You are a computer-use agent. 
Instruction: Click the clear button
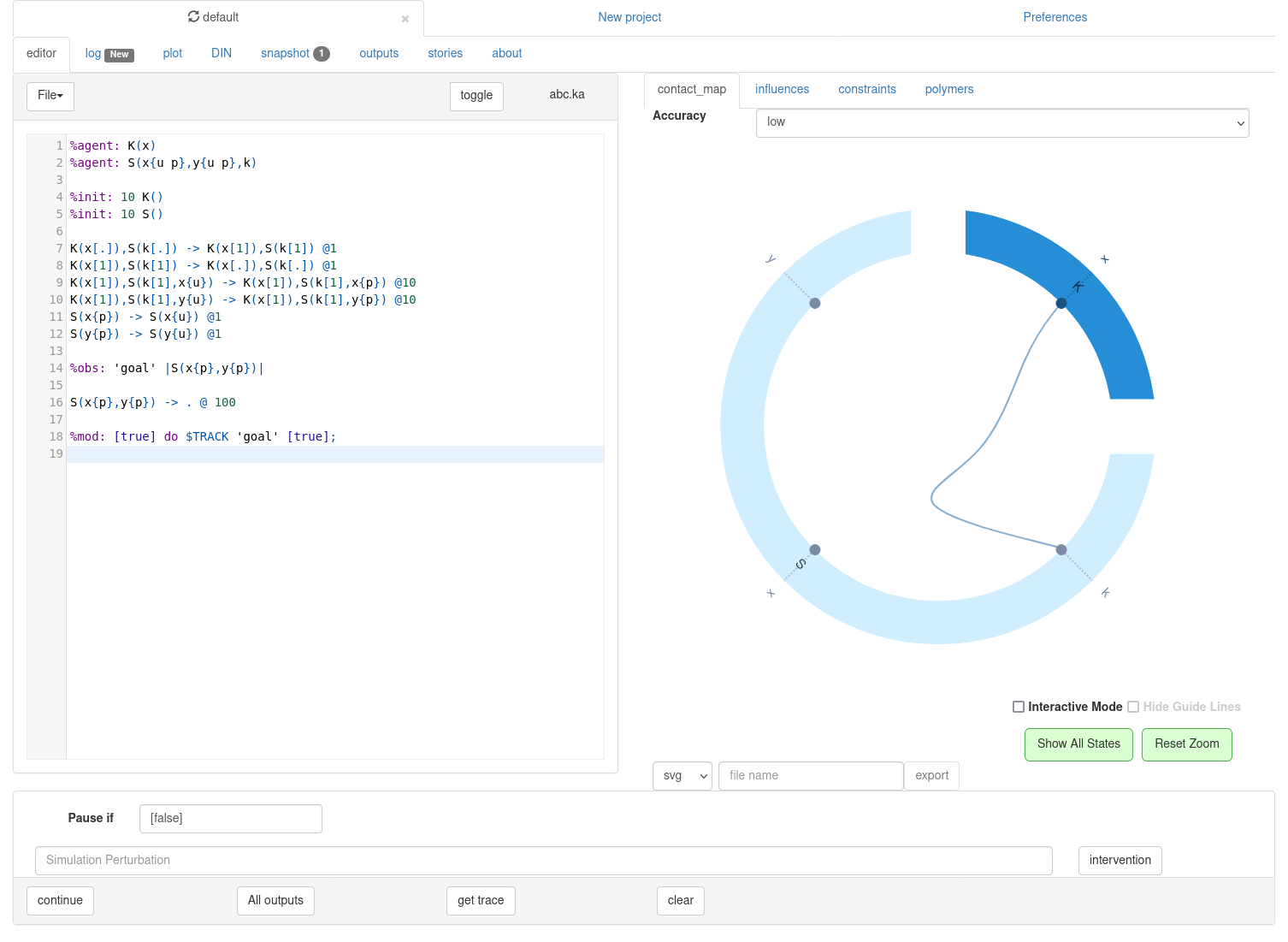[681, 901]
